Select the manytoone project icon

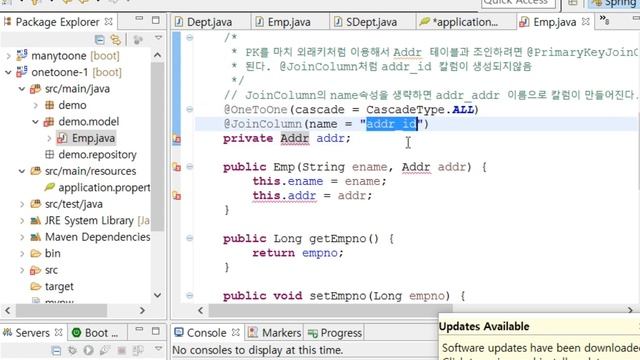(22, 55)
